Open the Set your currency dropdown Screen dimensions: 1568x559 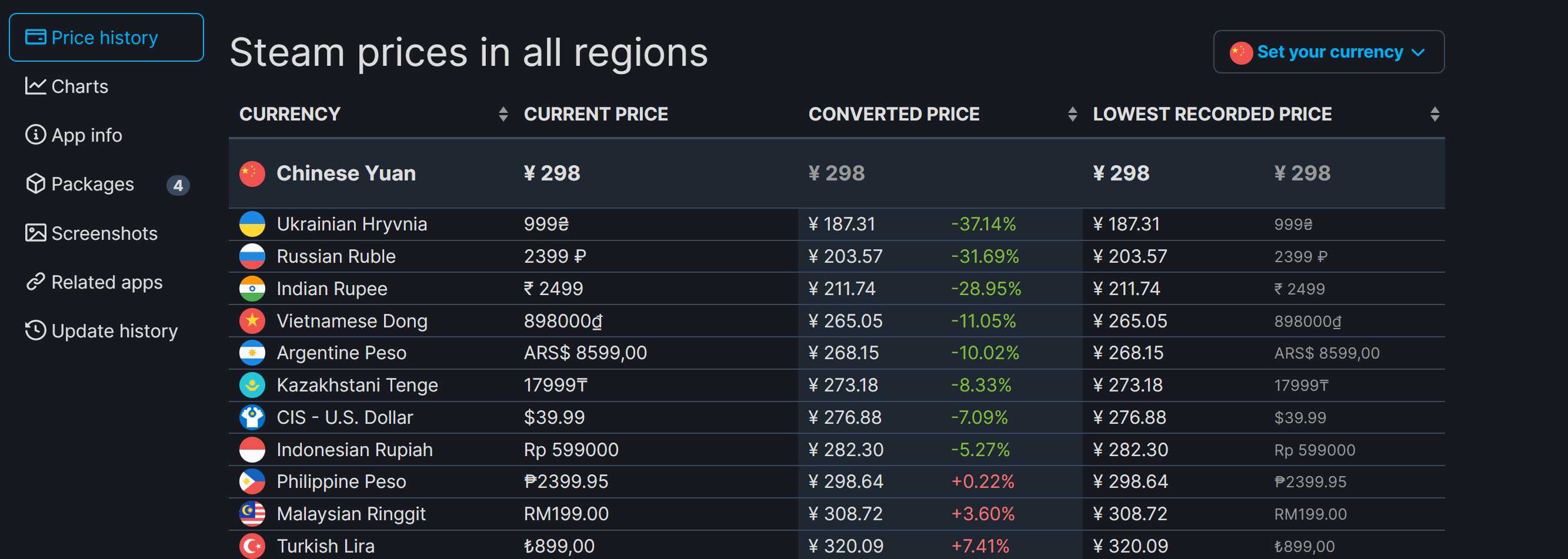(x=1328, y=52)
